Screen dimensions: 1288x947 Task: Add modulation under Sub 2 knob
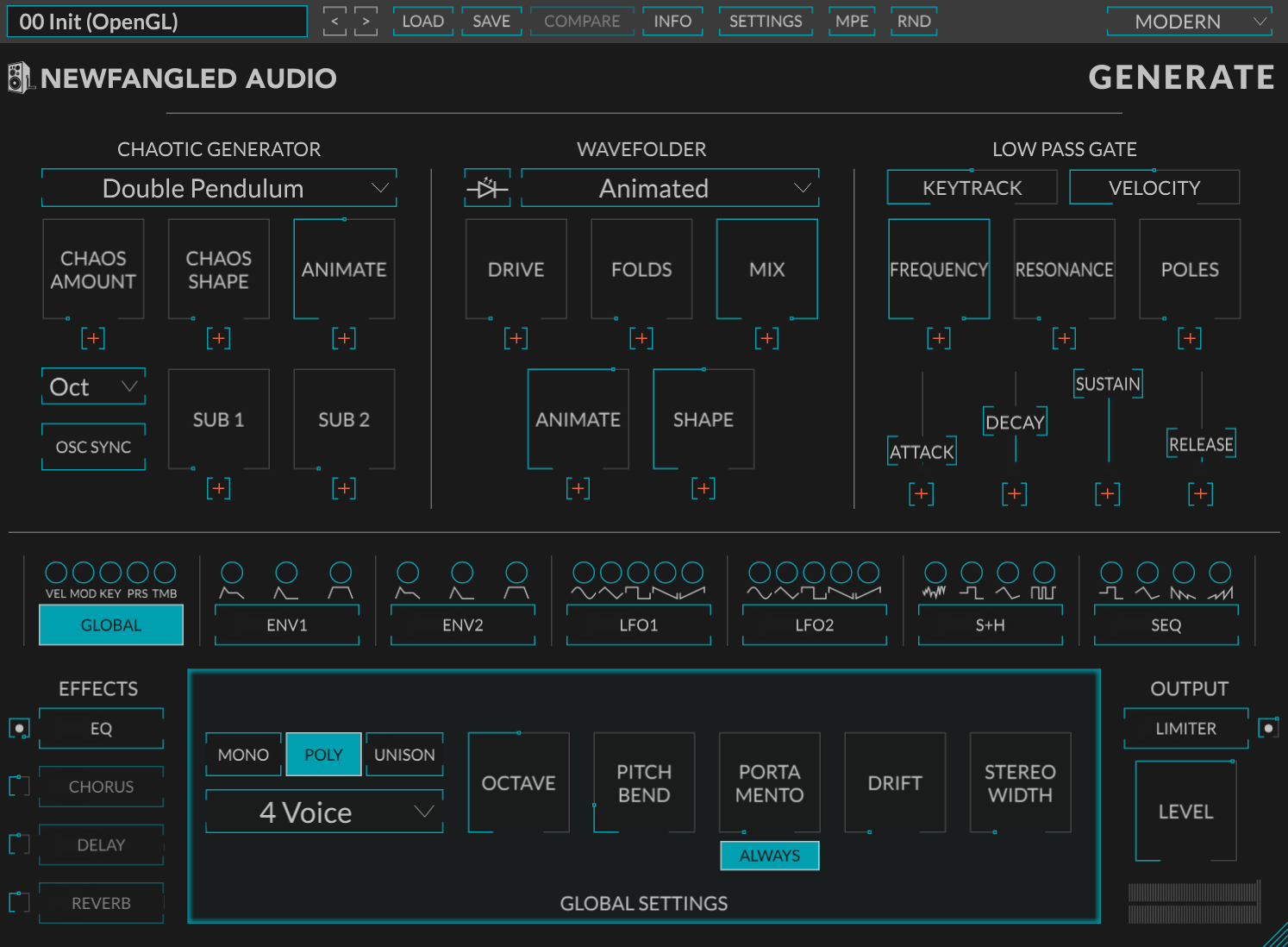click(x=344, y=488)
